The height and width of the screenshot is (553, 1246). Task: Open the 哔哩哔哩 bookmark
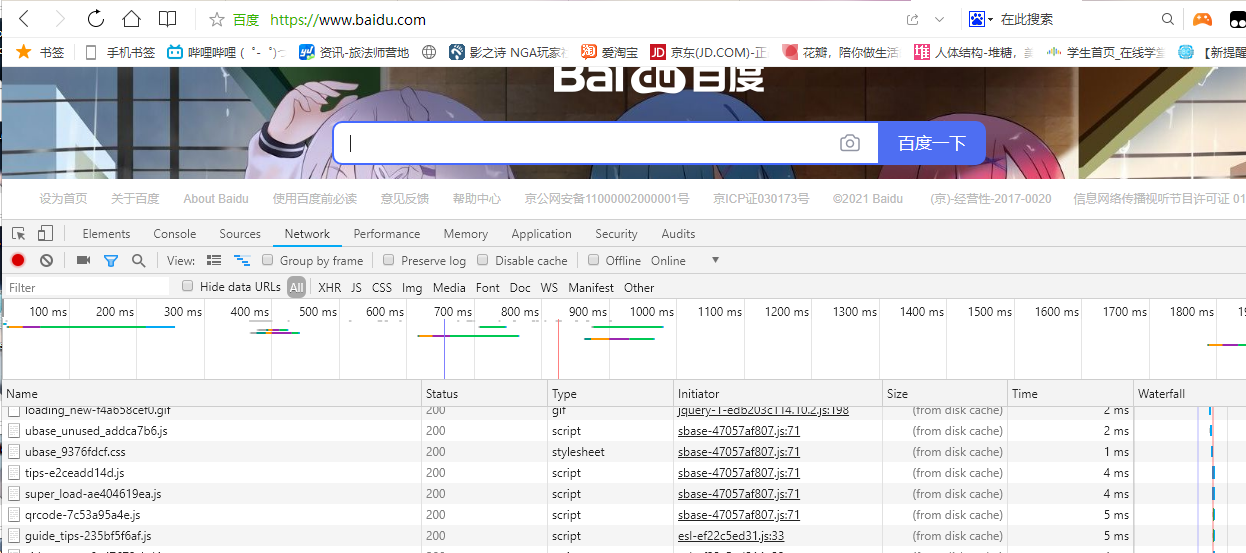tap(225, 52)
